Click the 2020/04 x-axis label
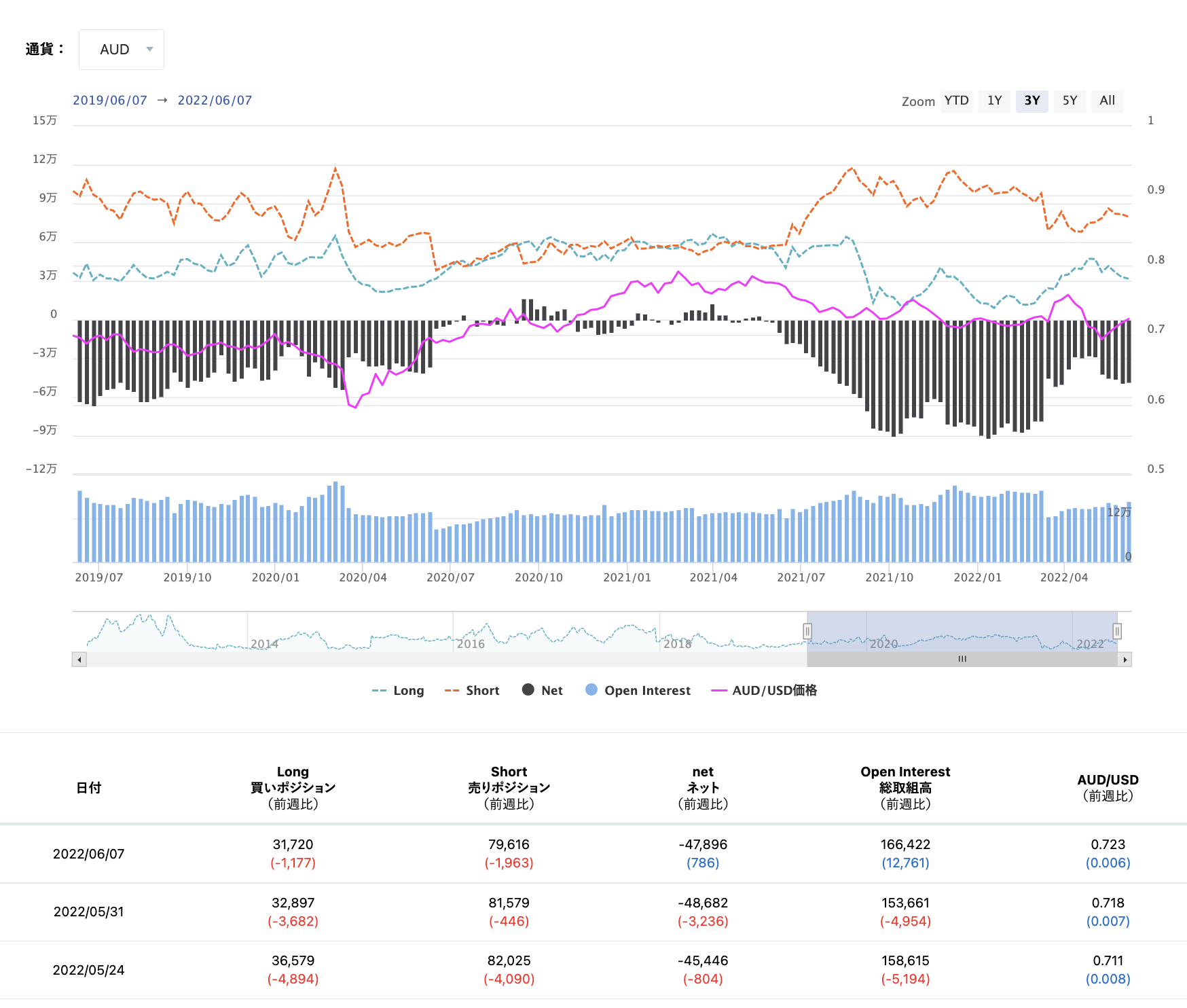 click(x=363, y=578)
